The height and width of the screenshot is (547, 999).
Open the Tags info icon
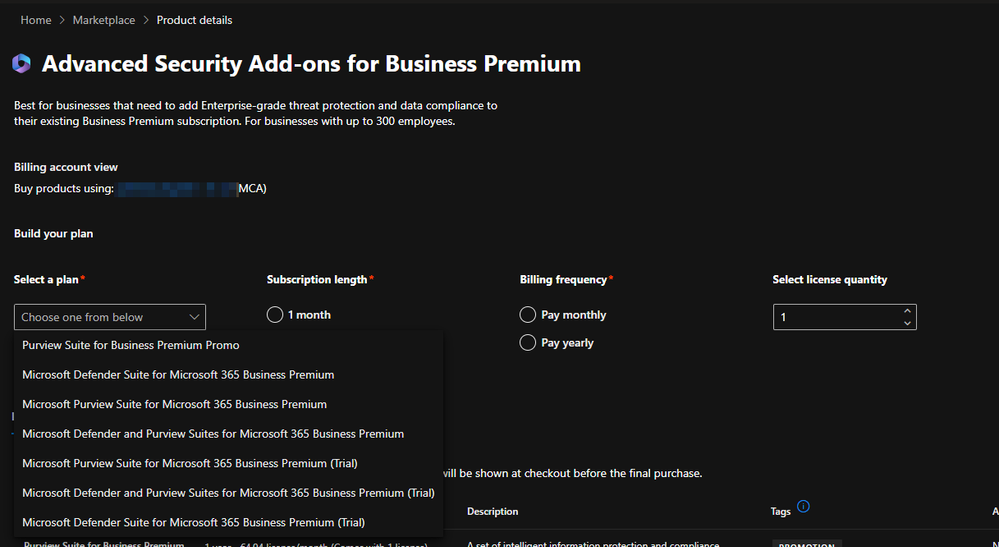(x=803, y=507)
